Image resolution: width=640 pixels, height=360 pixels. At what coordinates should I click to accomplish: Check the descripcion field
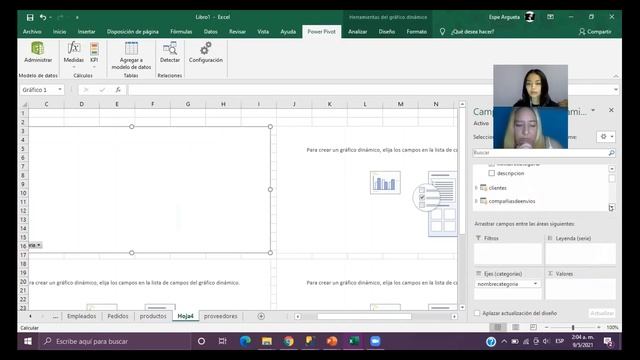pyautogui.click(x=491, y=173)
